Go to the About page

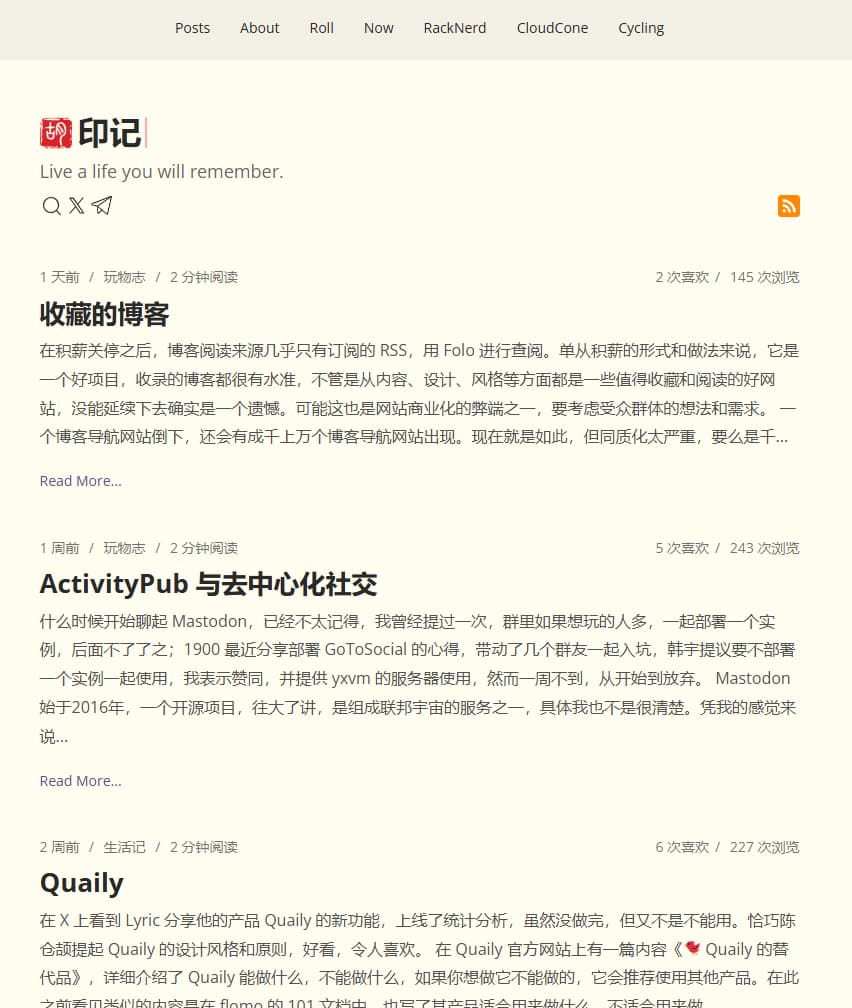tap(259, 28)
